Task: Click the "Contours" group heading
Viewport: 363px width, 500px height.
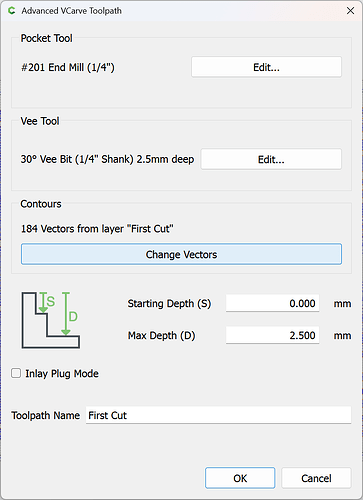Action: coord(41,204)
